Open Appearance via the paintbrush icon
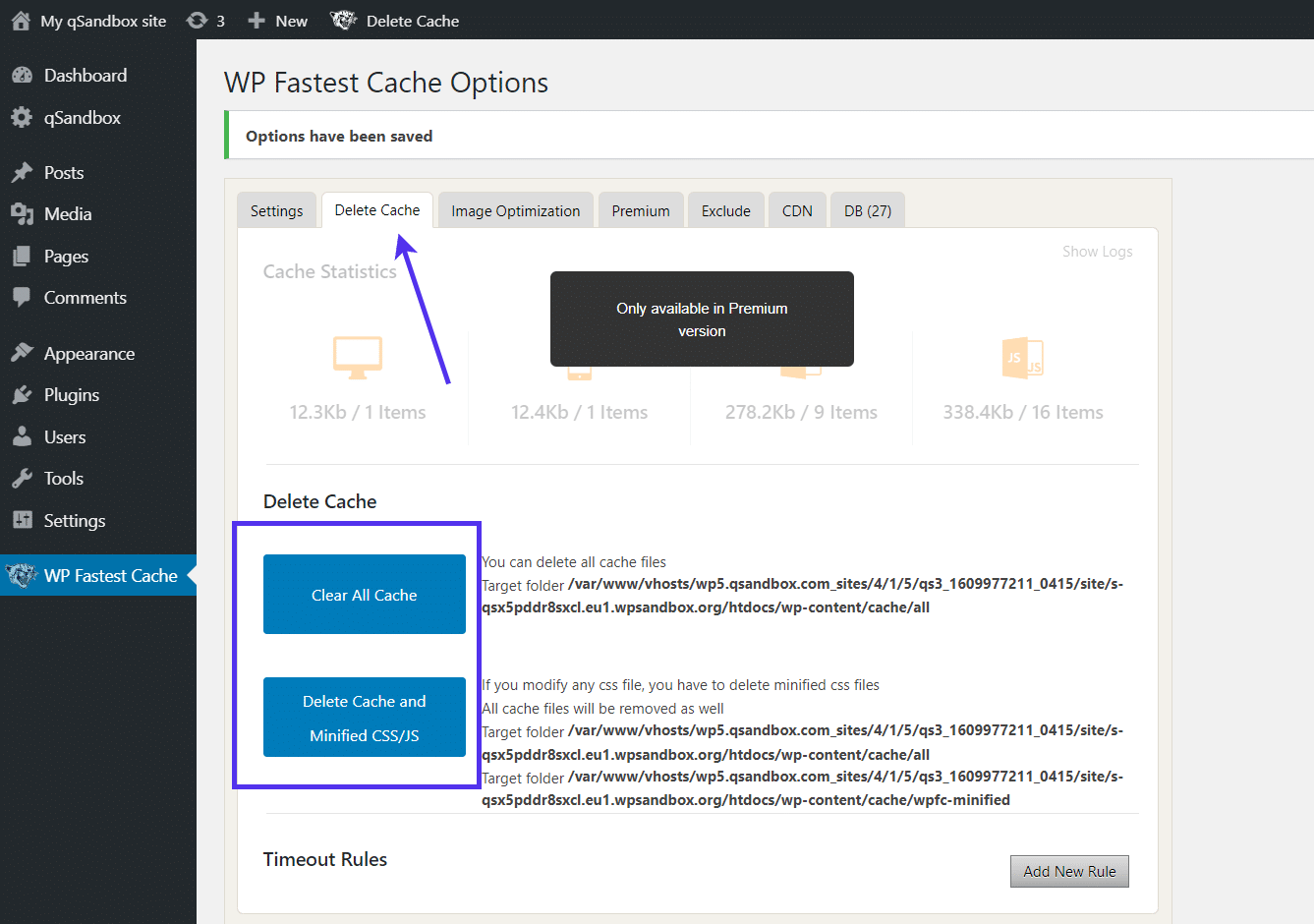The width and height of the screenshot is (1314, 924). [x=23, y=353]
